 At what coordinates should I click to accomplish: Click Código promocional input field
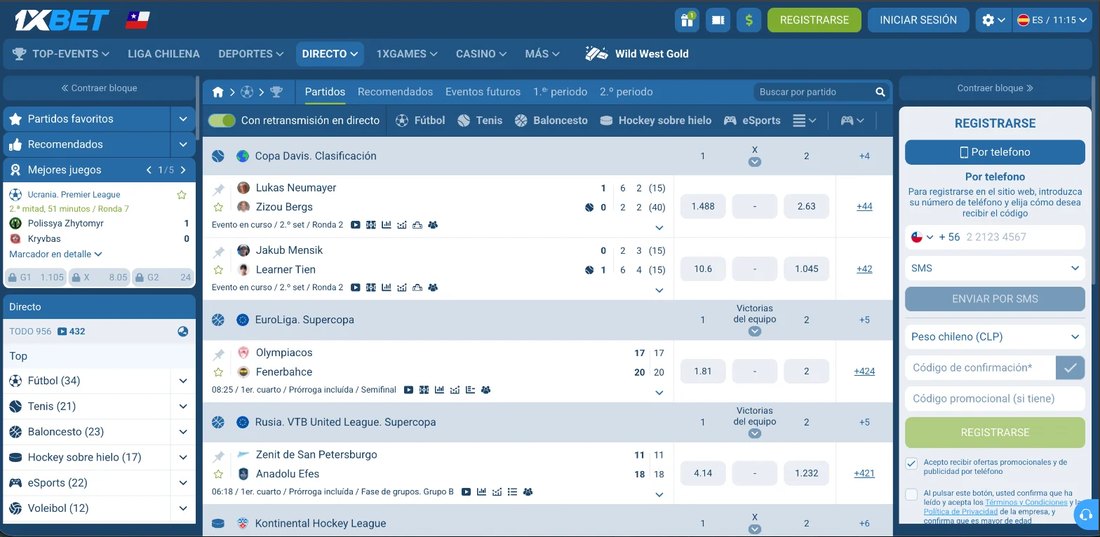pos(995,399)
